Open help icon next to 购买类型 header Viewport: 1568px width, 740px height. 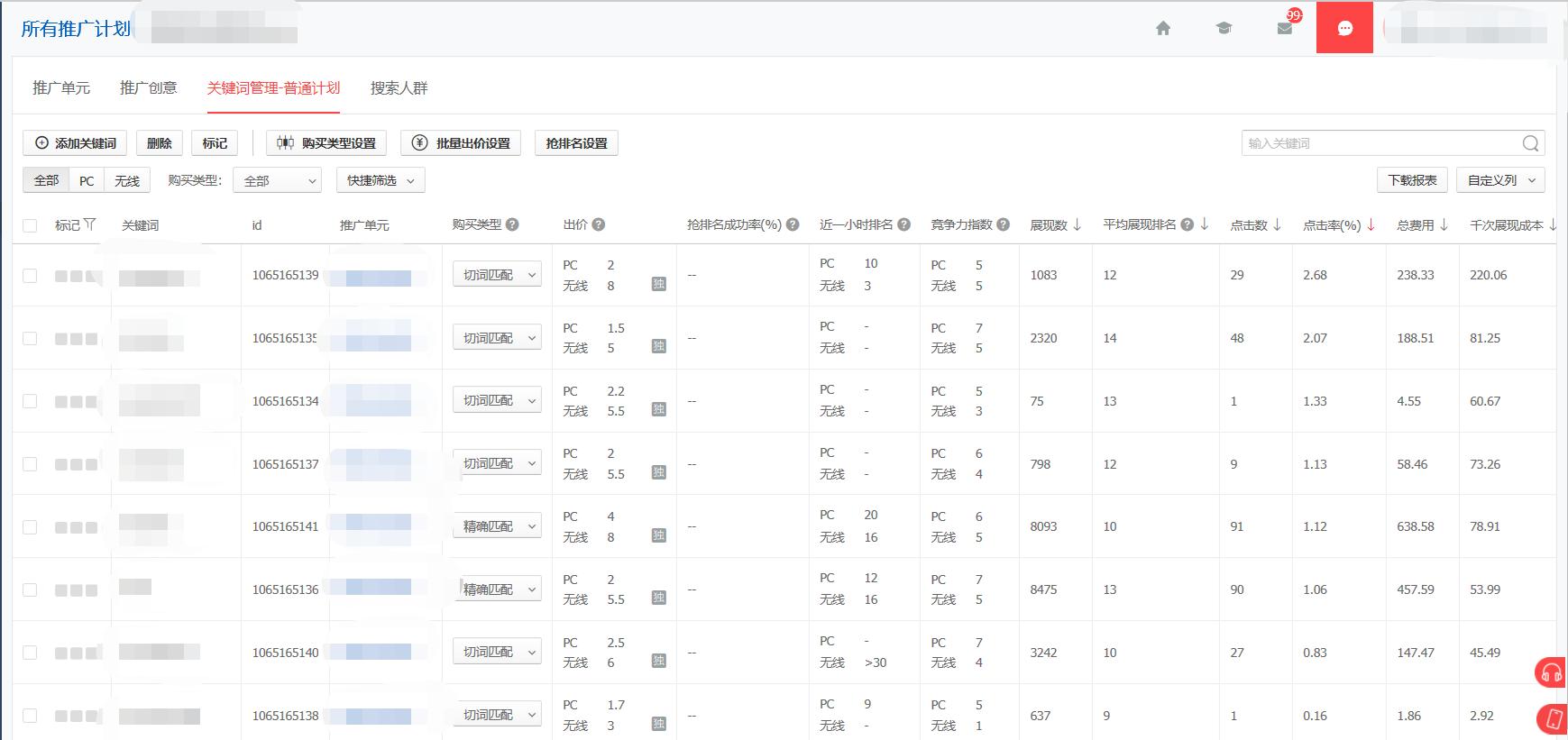(x=512, y=224)
